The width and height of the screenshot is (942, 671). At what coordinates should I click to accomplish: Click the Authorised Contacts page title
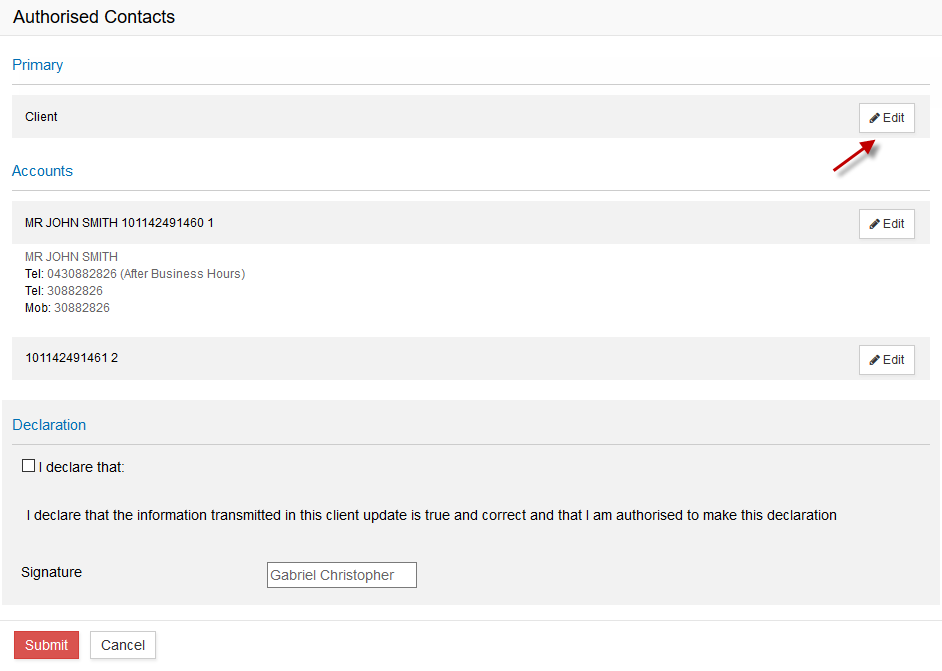click(x=94, y=17)
